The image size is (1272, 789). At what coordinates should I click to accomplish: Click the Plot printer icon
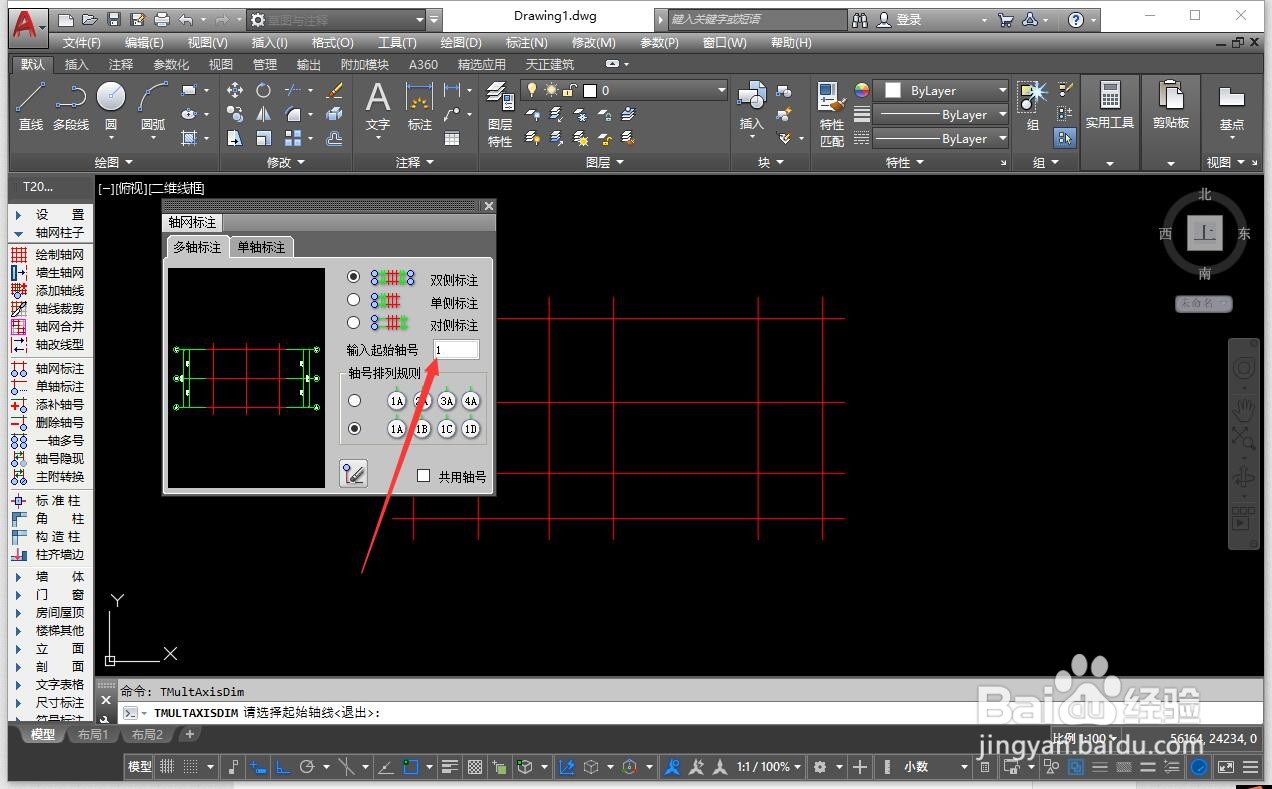[x=163, y=19]
